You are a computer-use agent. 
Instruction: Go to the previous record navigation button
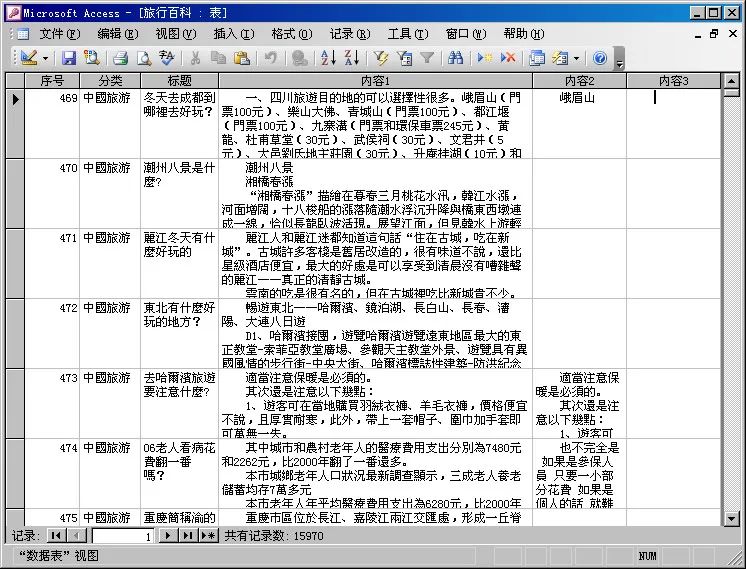[x=76, y=536]
